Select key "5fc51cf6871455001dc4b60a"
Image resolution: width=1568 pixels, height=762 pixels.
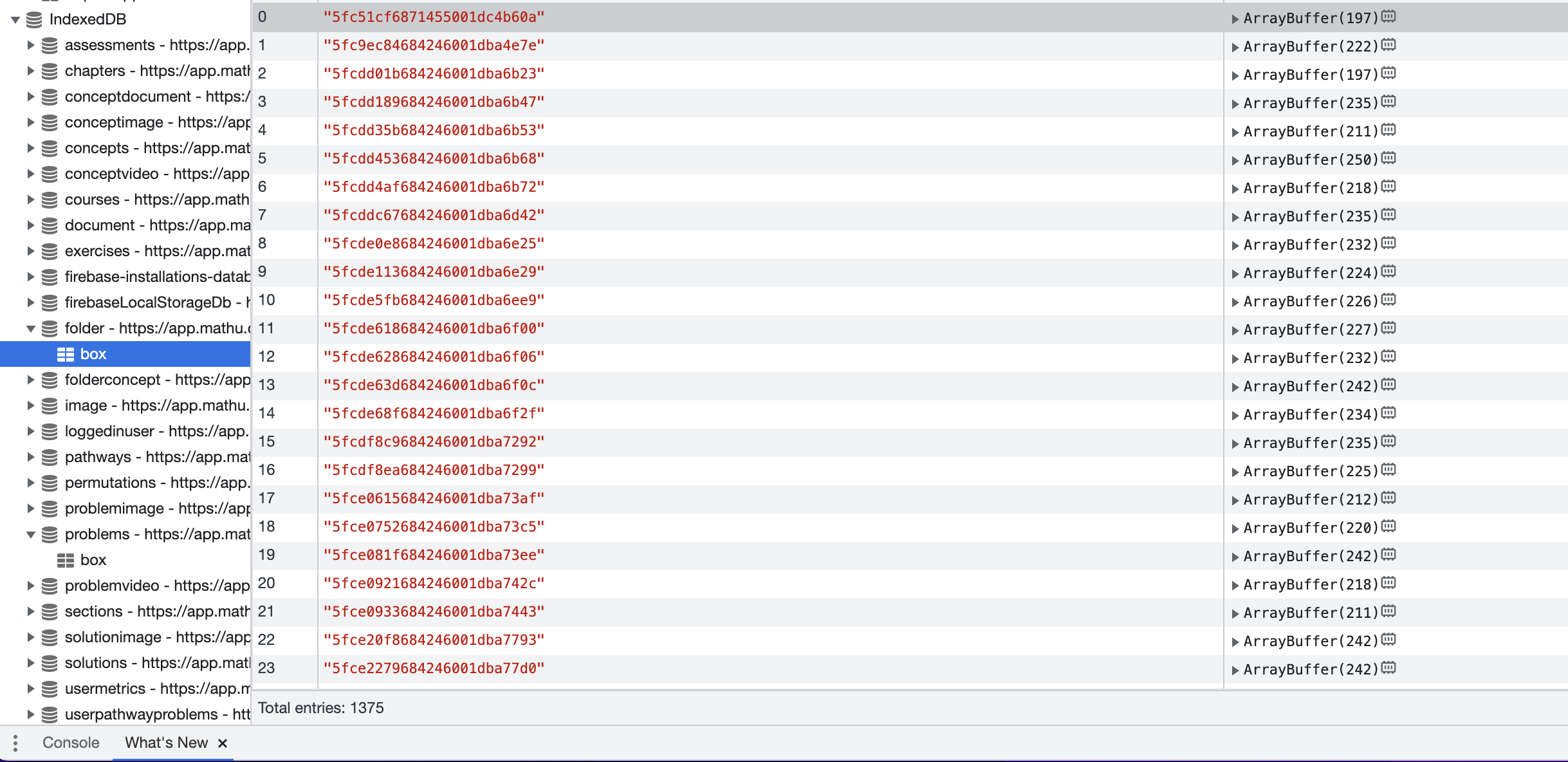pos(434,17)
